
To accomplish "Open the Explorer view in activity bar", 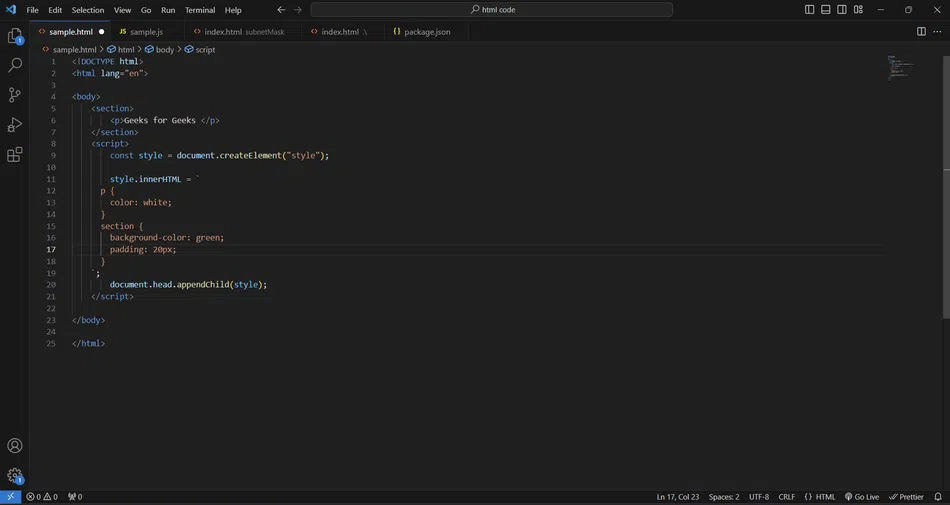I will coord(15,37).
